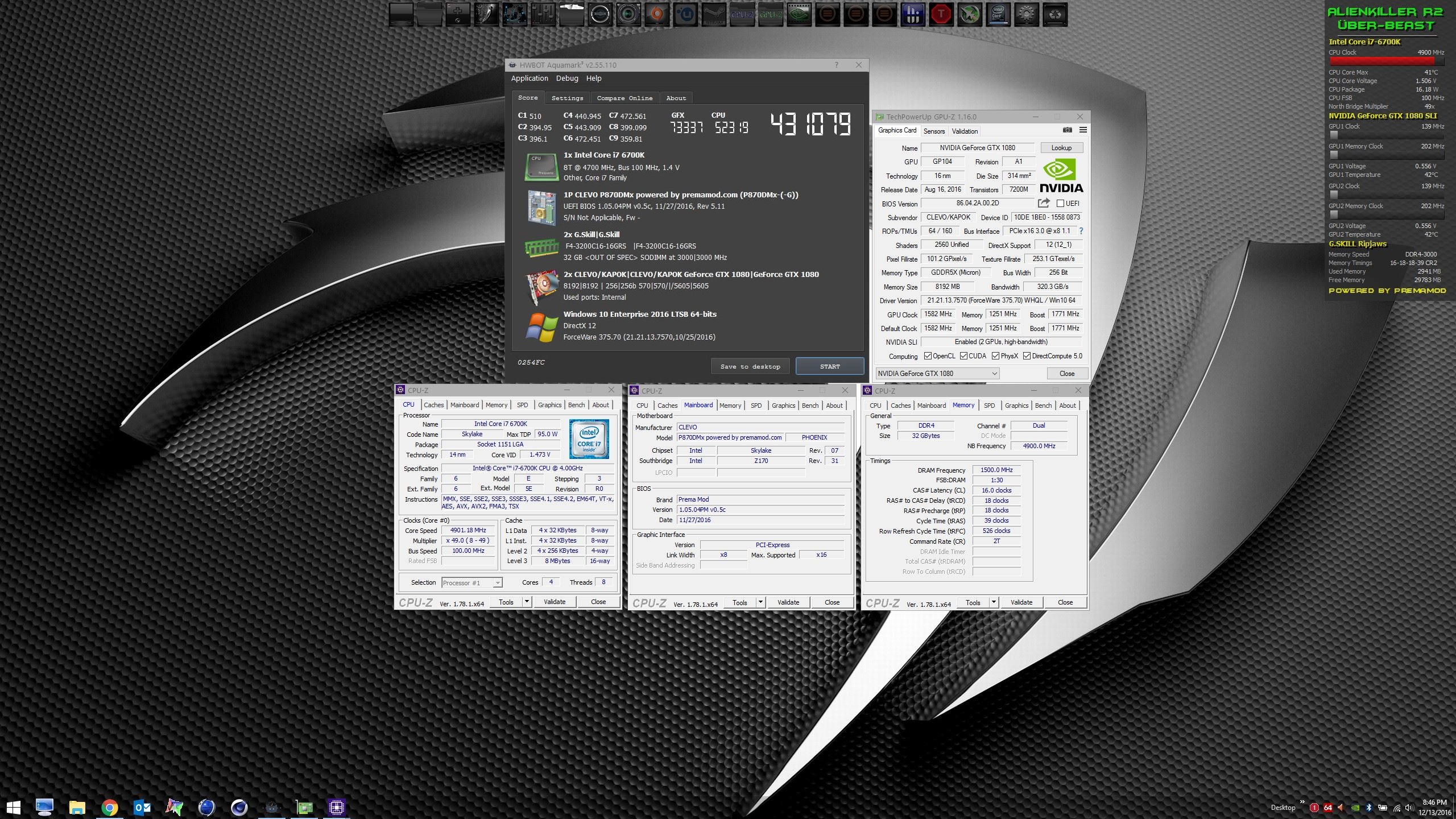Click the NVIDIA tray icon

click(x=1355, y=808)
